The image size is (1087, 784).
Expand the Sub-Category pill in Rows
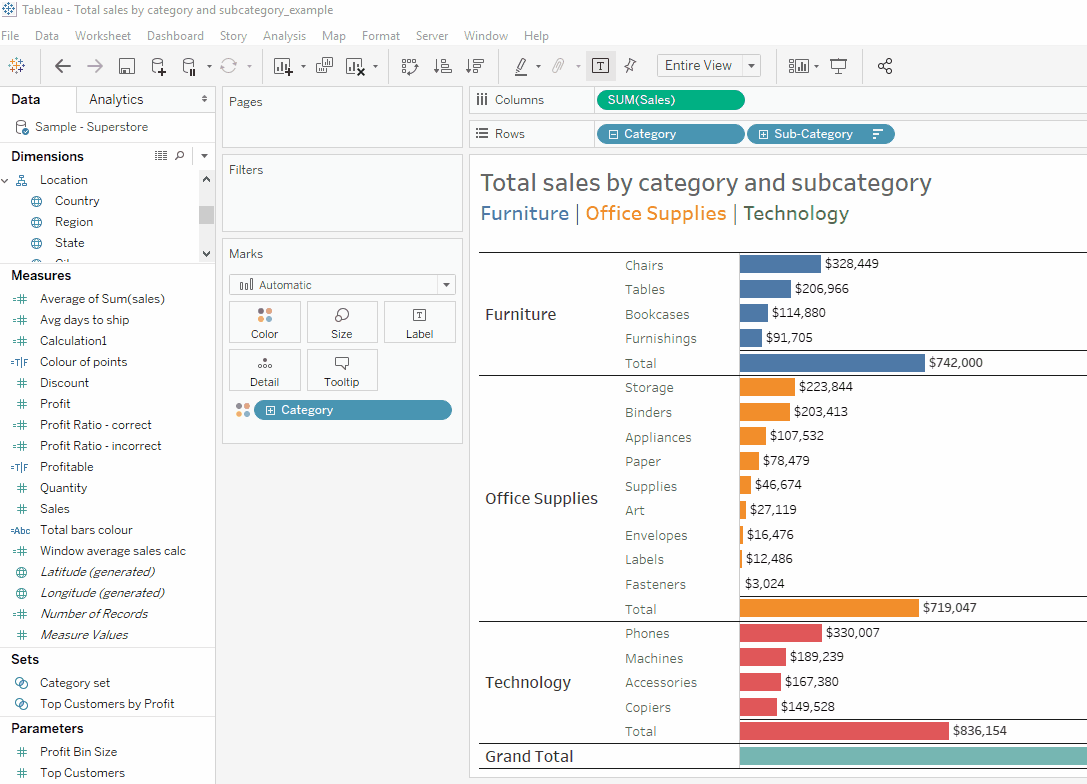click(764, 134)
